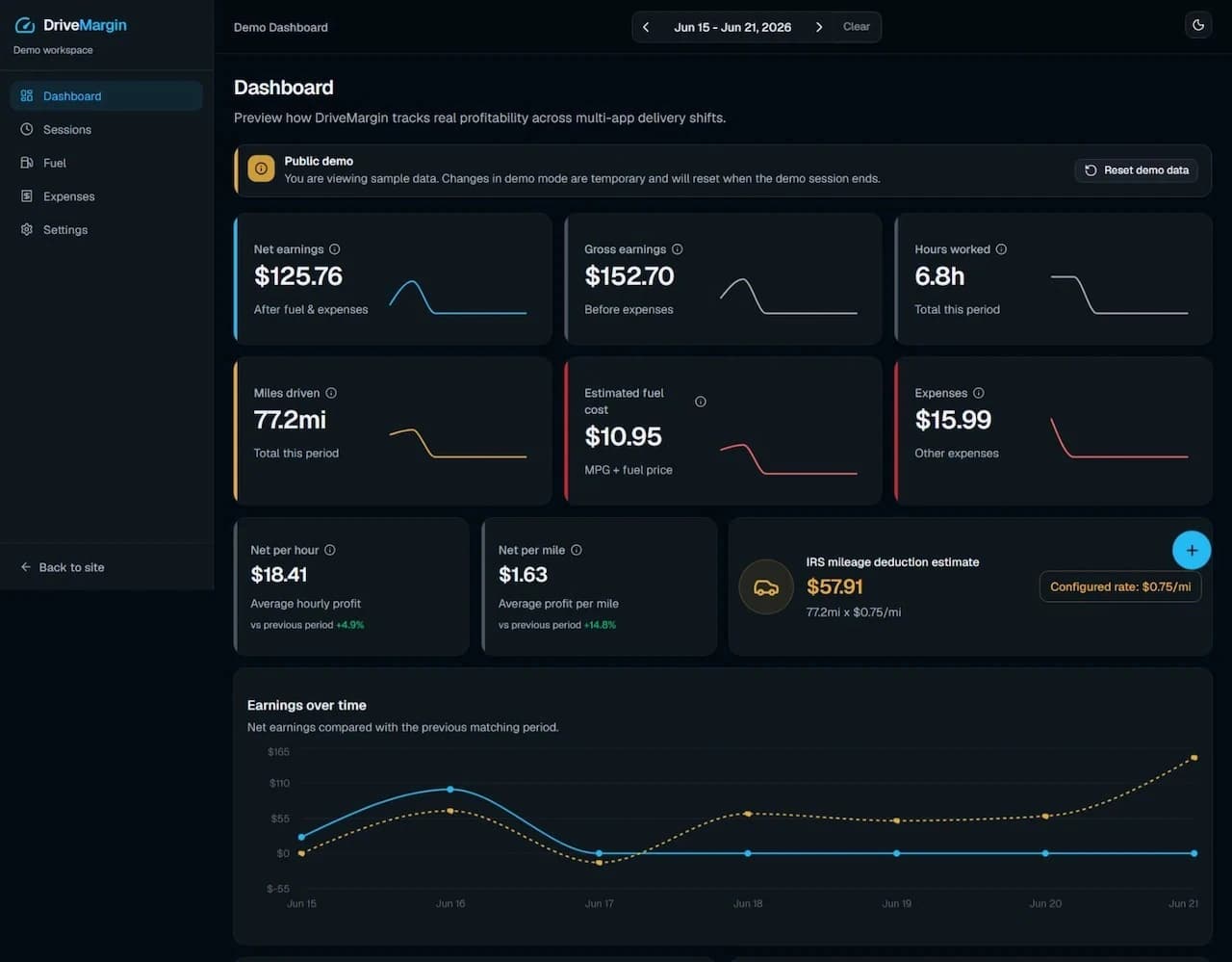Click the Estimated fuel cost sparkline chart
This screenshot has width=1232, height=962.
coord(788,459)
